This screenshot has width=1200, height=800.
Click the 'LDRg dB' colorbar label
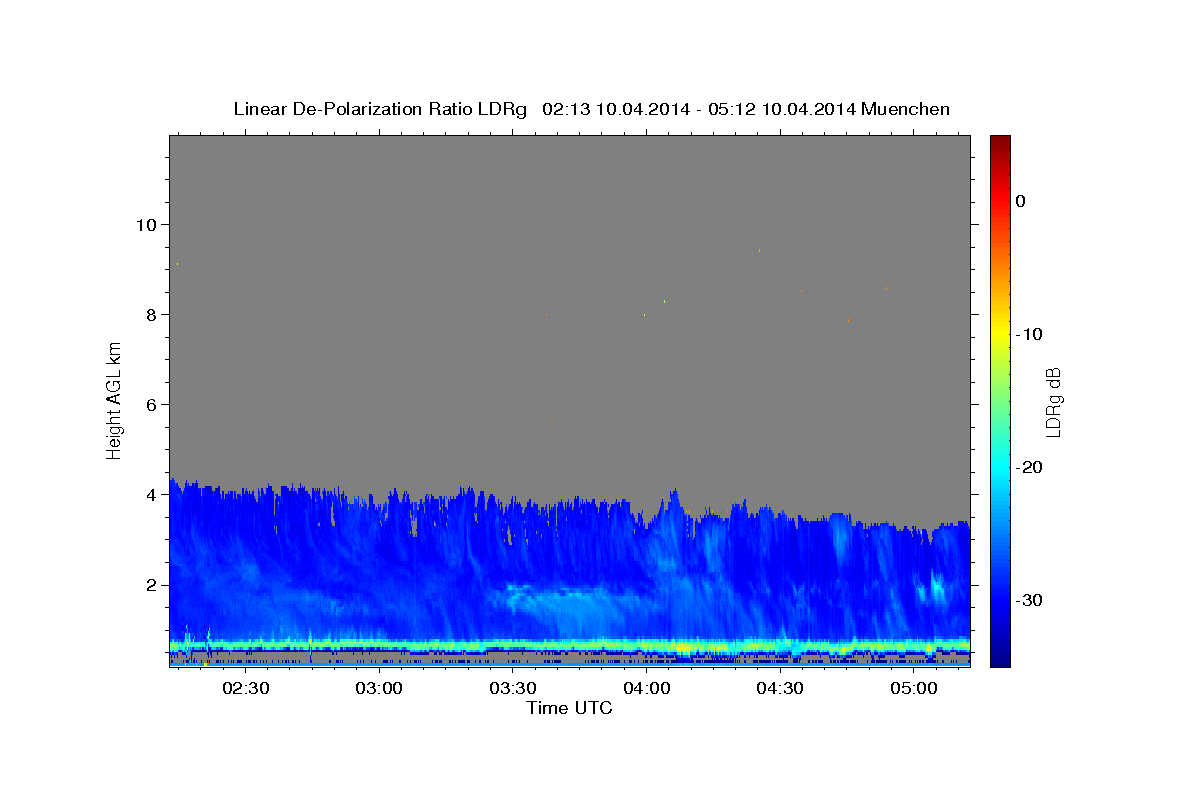pos(1052,401)
